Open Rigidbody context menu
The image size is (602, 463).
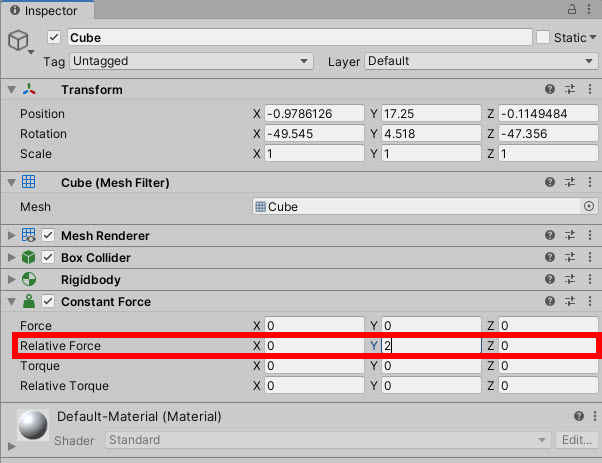tap(590, 279)
